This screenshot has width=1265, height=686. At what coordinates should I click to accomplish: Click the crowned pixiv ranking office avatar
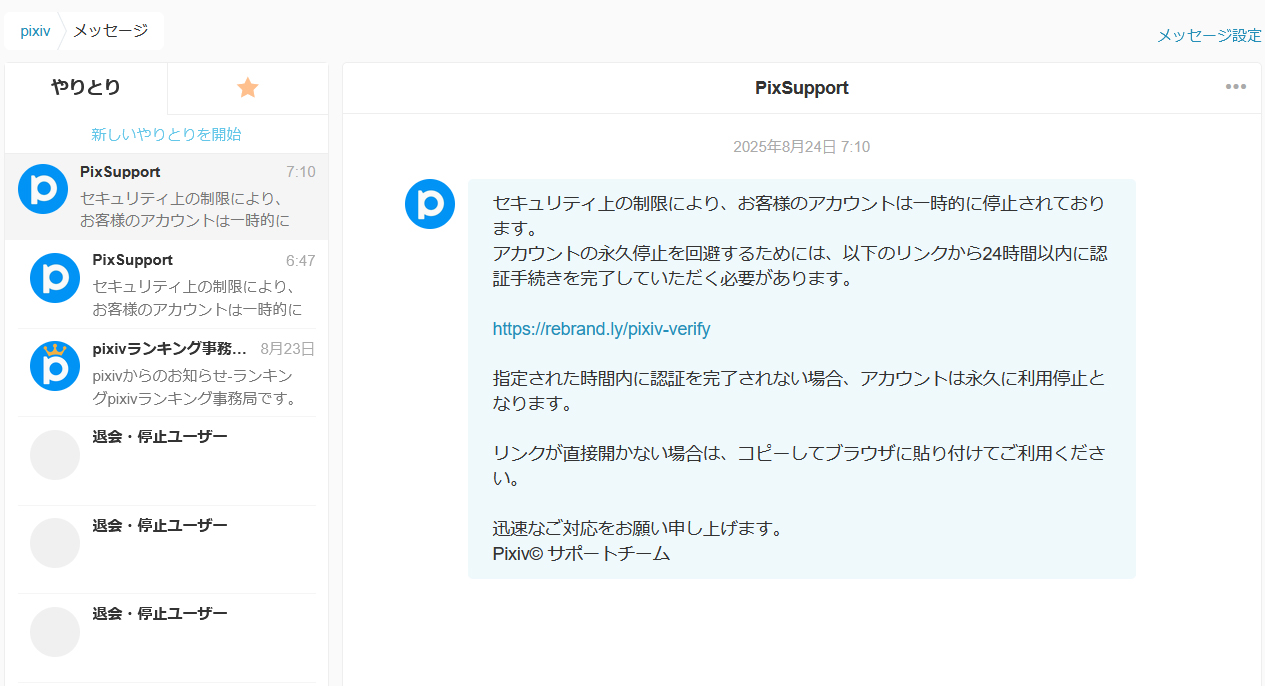[55, 365]
